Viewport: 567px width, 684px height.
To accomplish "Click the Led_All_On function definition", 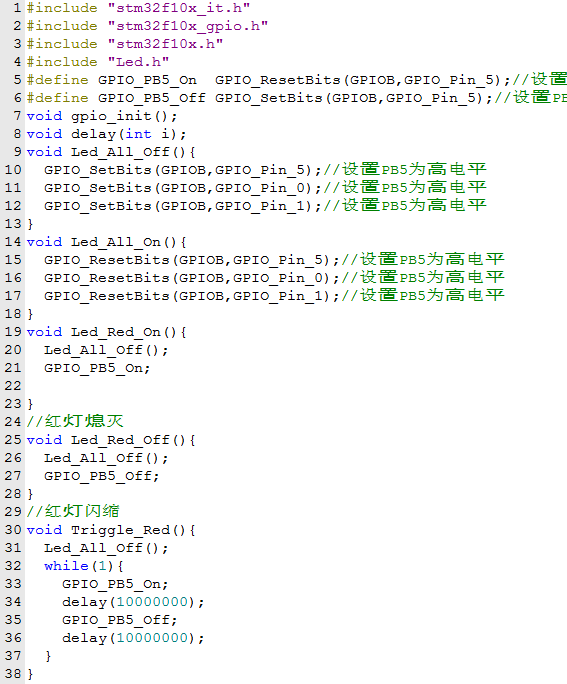I will (106, 242).
